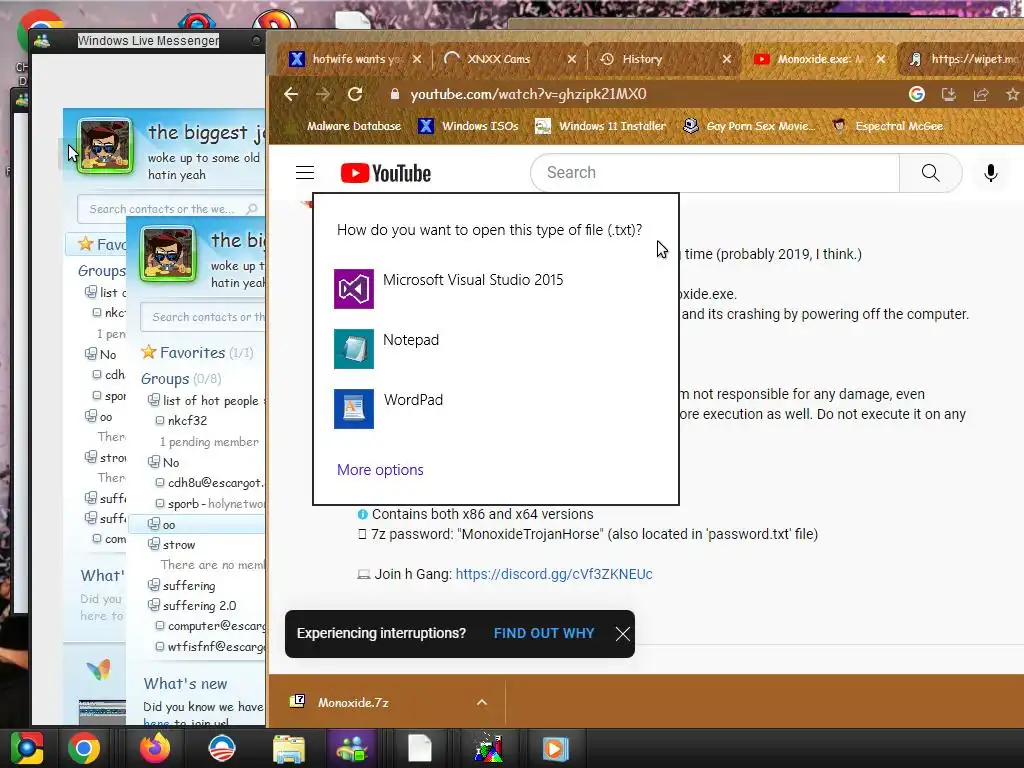Click the browser back arrow

click(x=291, y=94)
